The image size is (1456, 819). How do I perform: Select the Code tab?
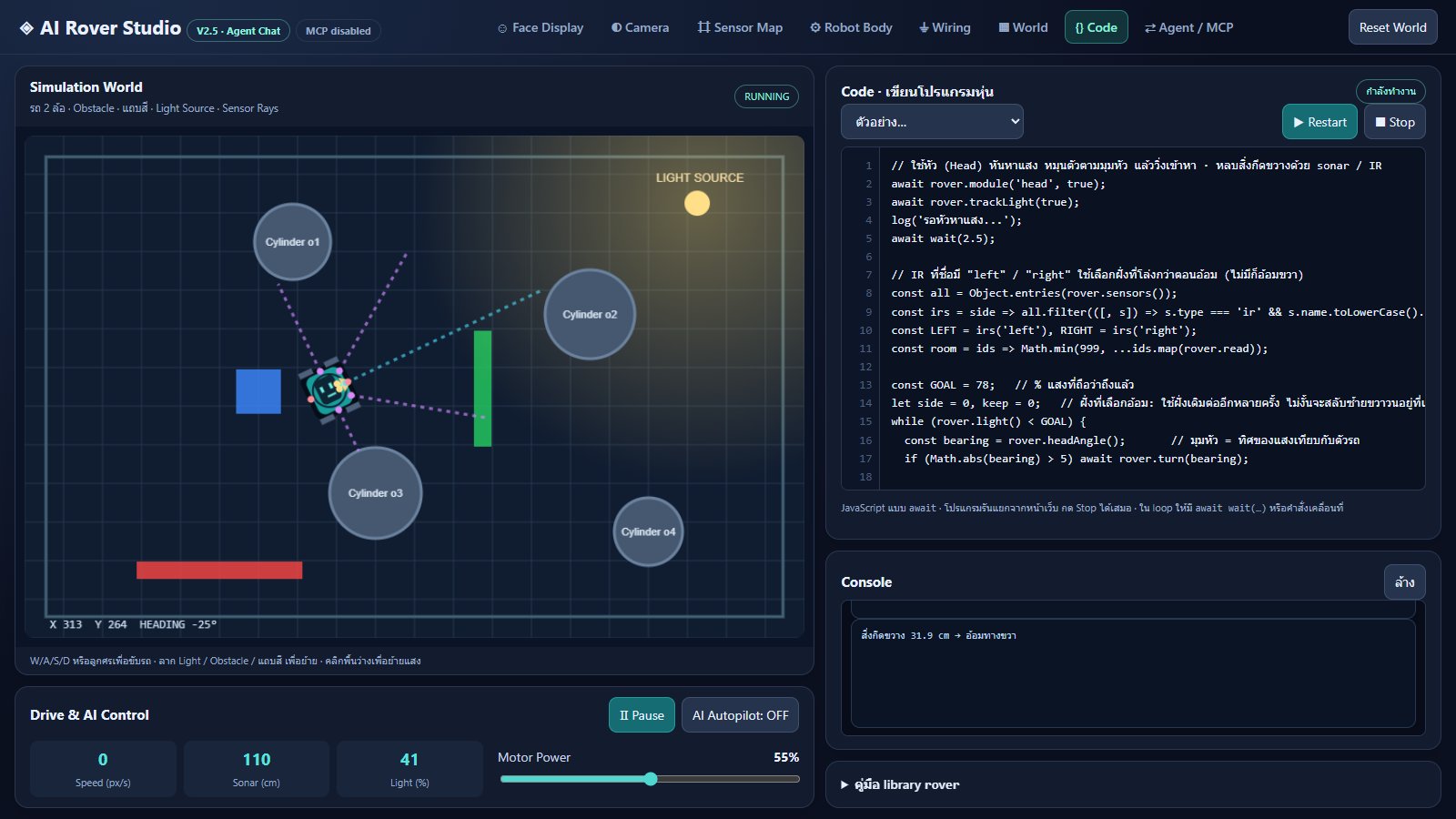pos(1097,27)
